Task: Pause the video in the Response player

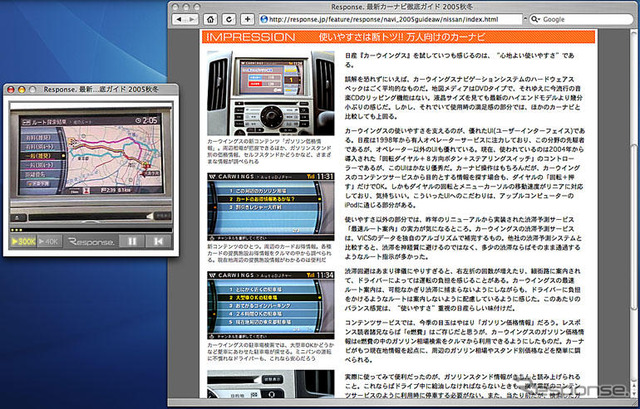Action: [131, 242]
